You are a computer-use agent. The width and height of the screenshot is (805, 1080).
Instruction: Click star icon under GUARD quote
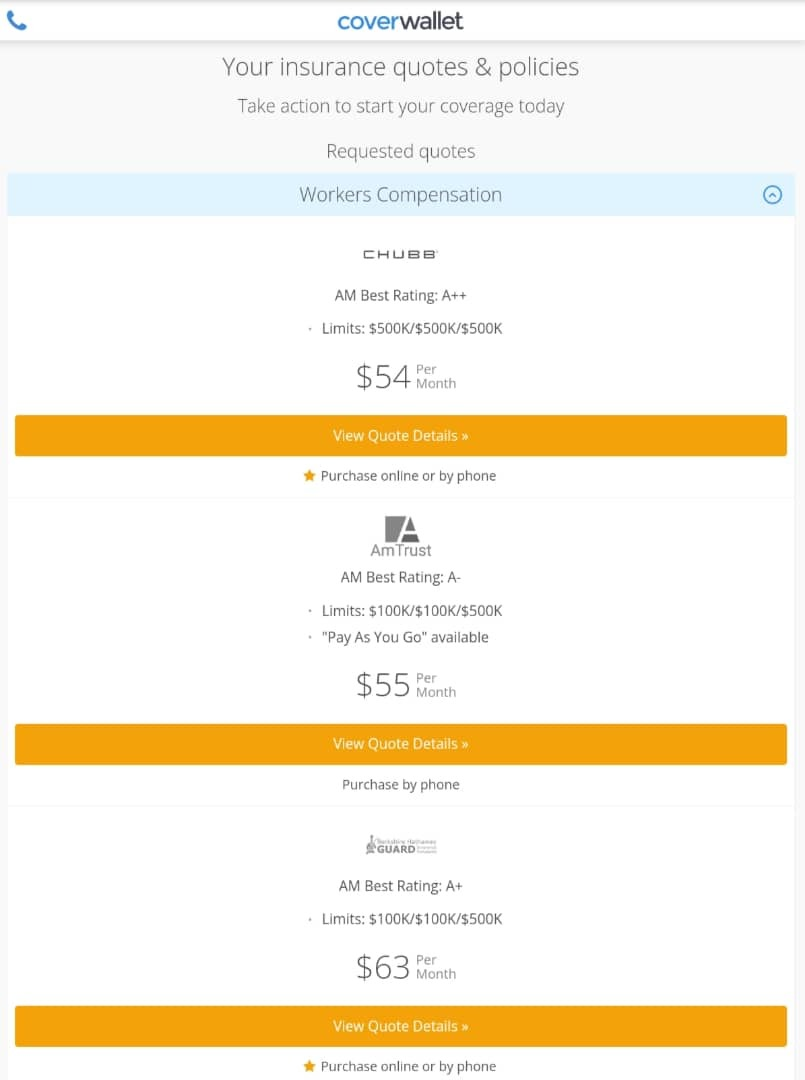(x=309, y=1066)
